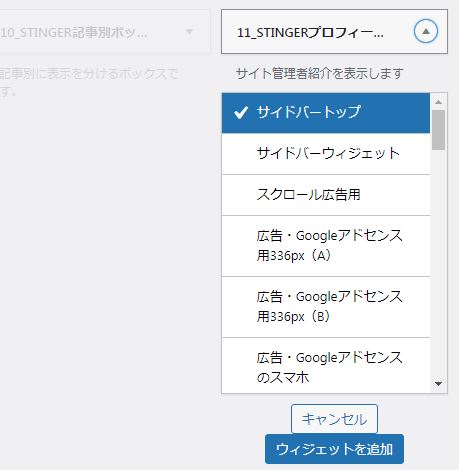The height and width of the screenshot is (470, 459).
Task: Click the scrollbar up arrow in list
Action: click(438, 102)
